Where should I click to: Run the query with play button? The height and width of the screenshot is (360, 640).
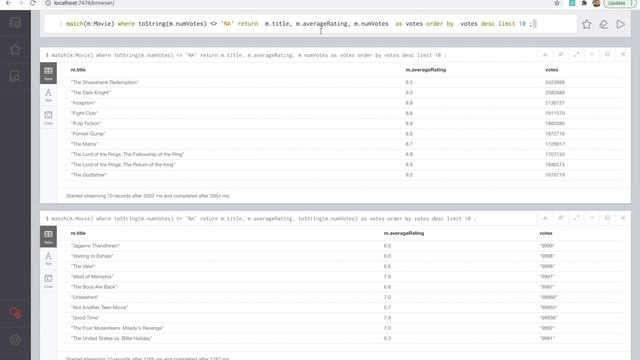coord(620,24)
